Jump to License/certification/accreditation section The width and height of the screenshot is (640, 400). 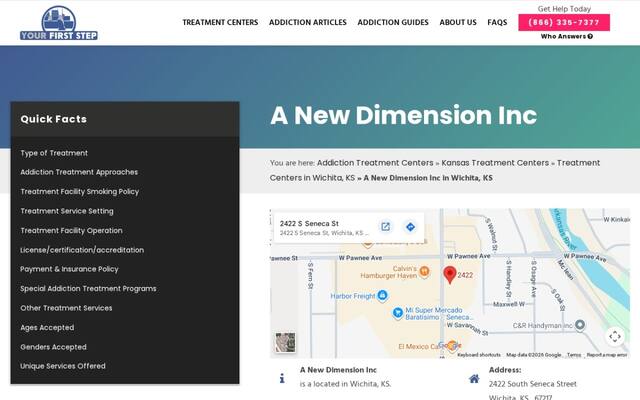click(82, 250)
